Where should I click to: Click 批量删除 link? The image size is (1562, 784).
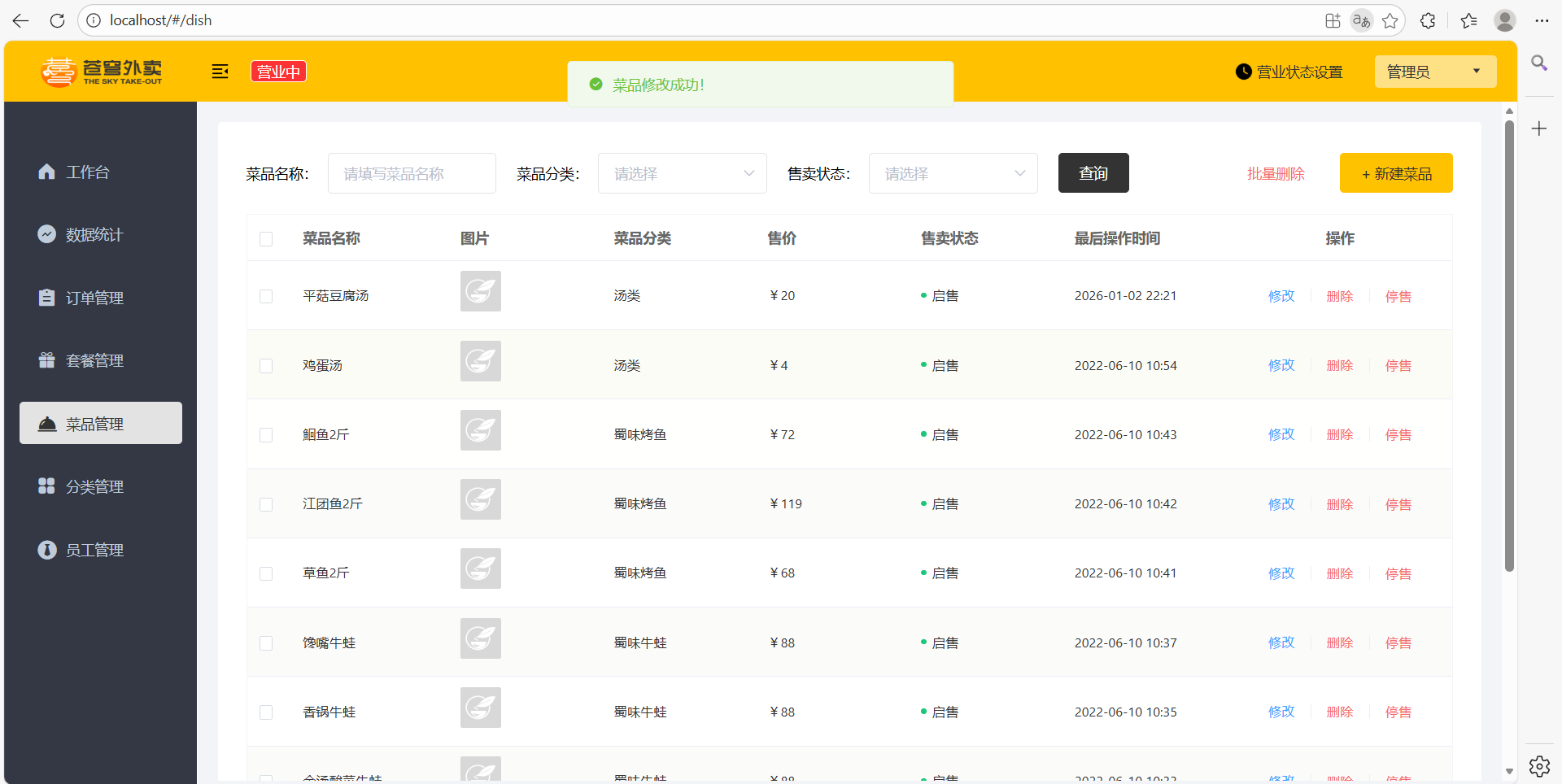click(1276, 173)
